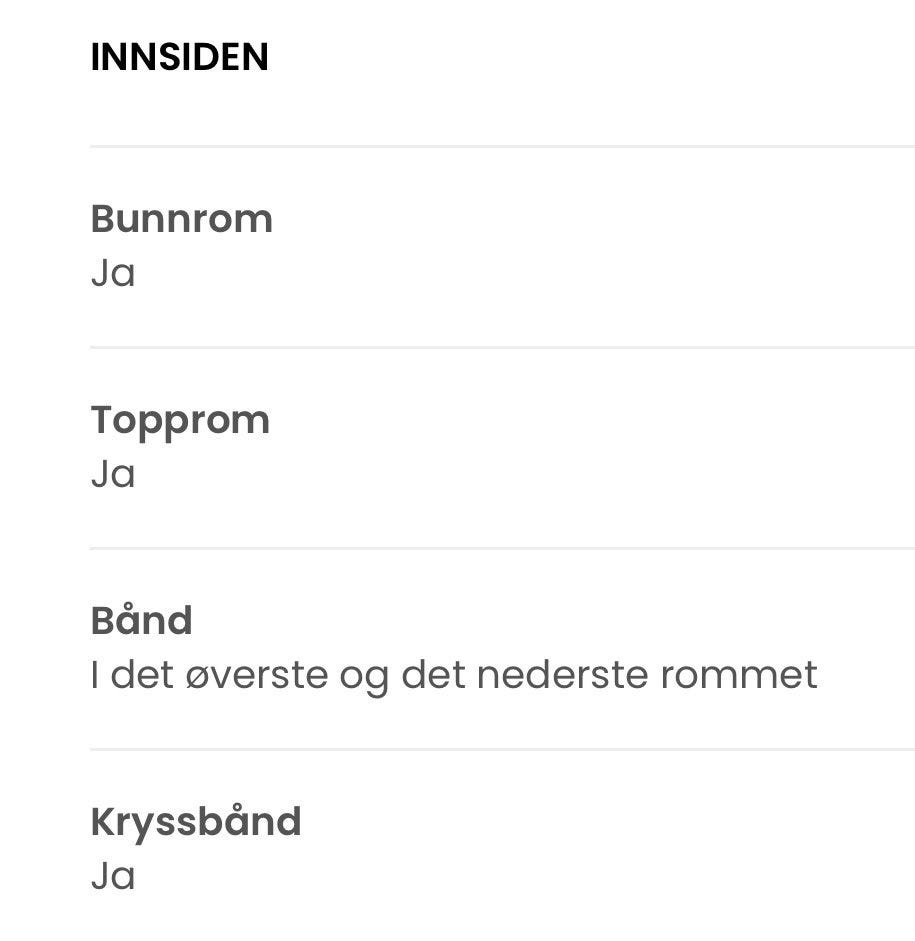
Task: Select the Bunnrom specification label
Action: (x=182, y=218)
